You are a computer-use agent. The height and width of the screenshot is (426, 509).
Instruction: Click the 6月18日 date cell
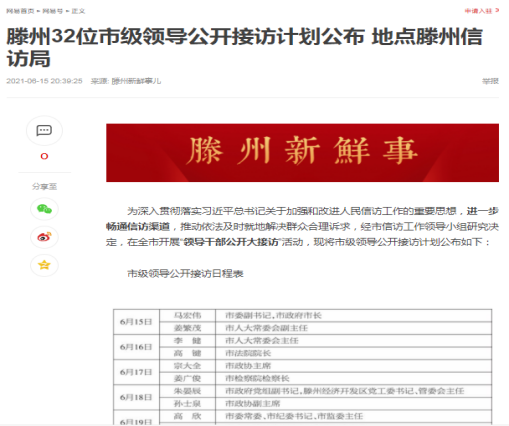click(136, 397)
